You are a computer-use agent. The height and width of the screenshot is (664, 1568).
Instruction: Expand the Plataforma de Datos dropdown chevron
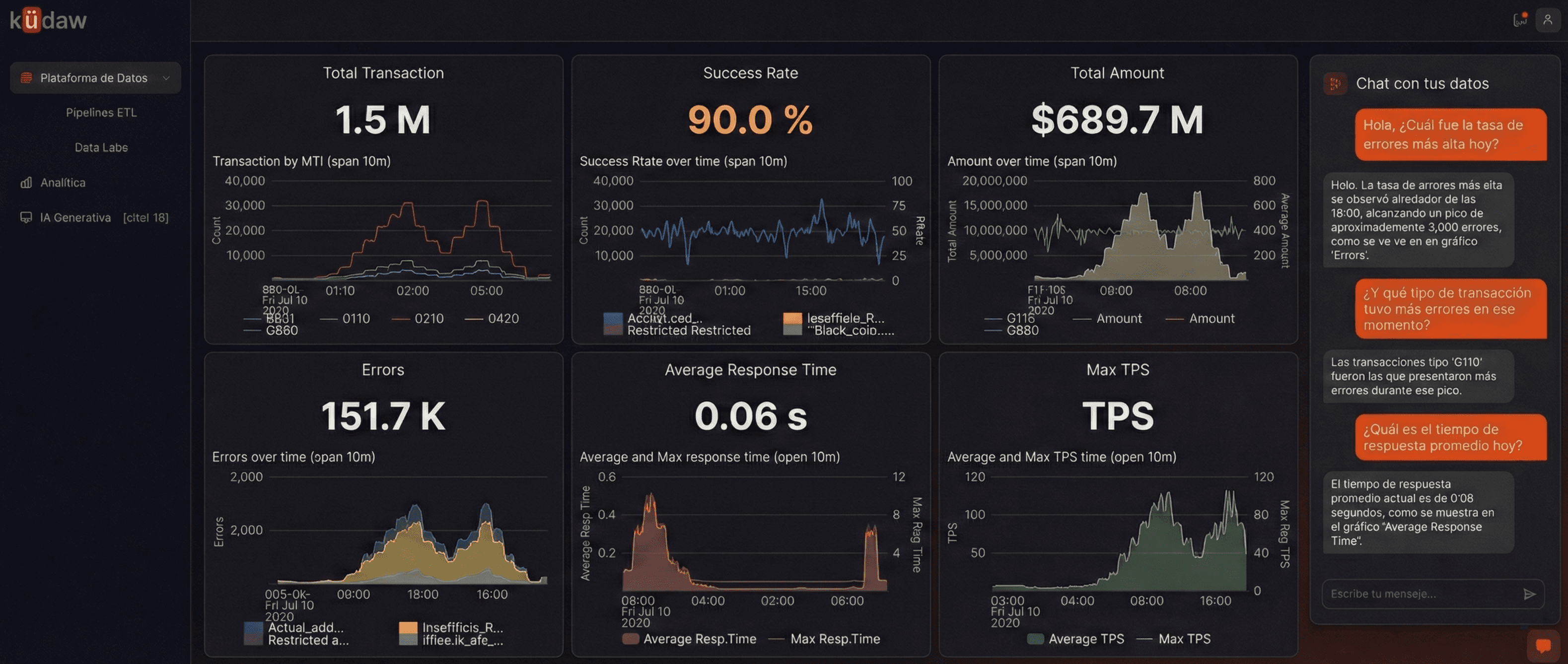pos(166,78)
